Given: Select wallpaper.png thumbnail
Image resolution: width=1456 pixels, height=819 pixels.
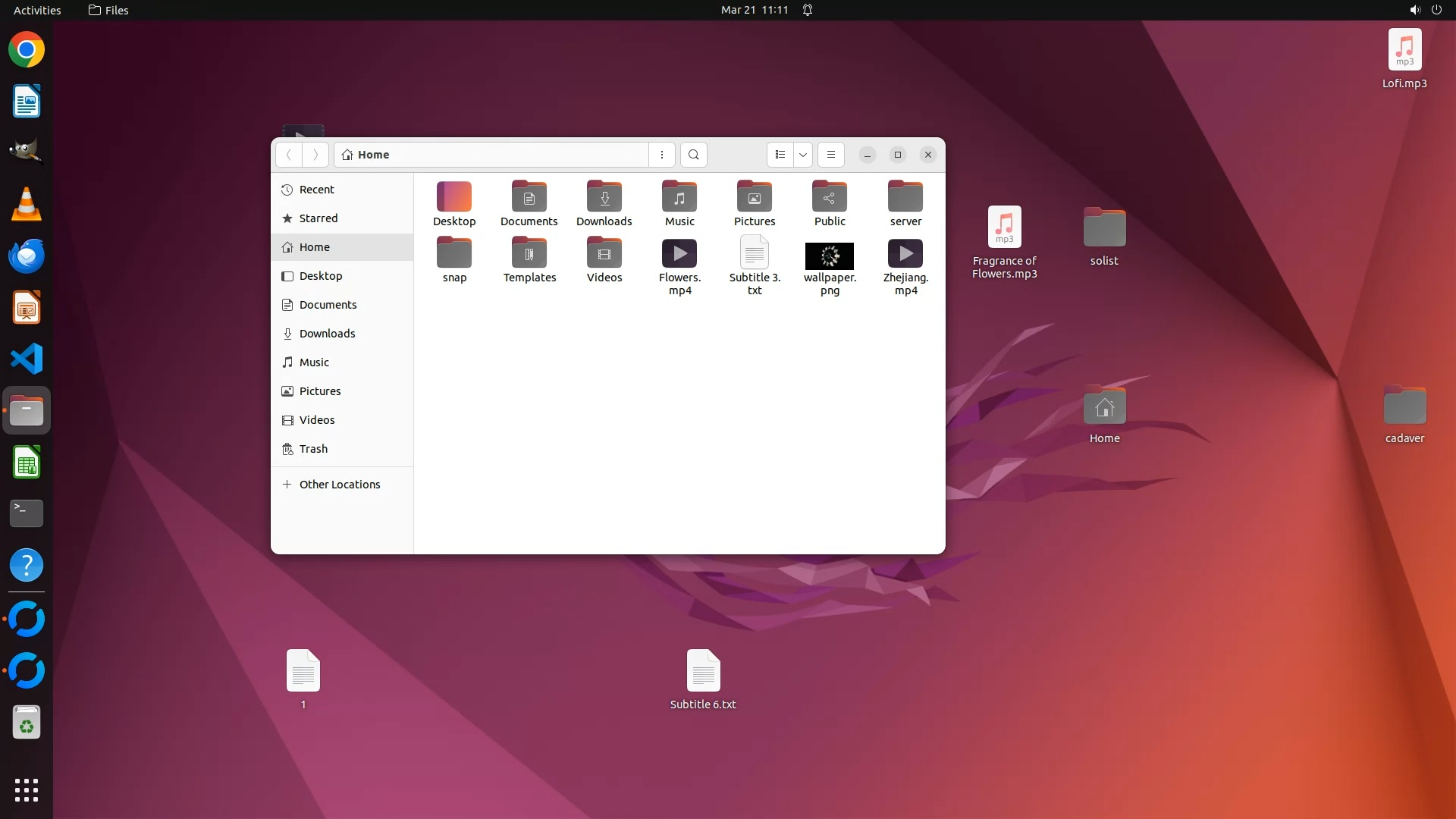Looking at the screenshot, I should pos(830,256).
